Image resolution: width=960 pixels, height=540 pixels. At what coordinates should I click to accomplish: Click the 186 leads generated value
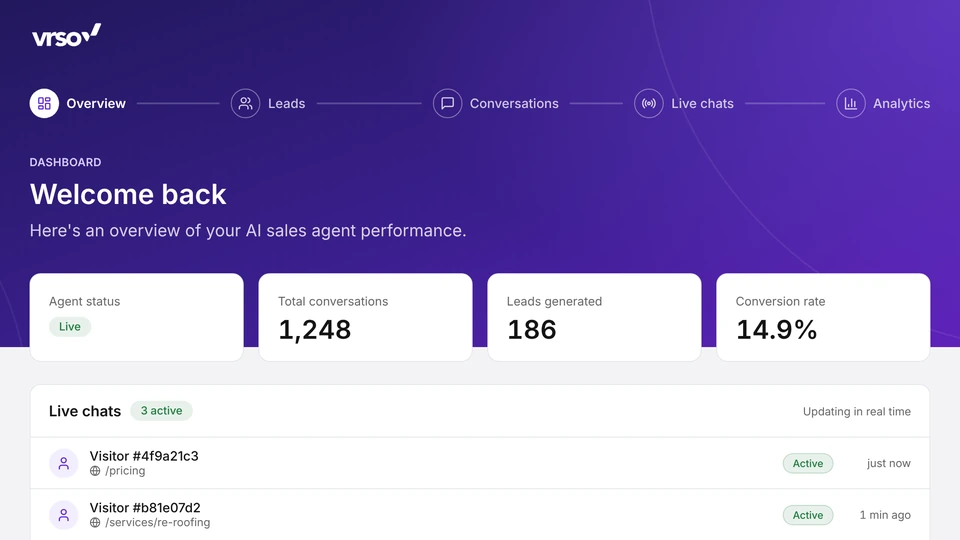coord(531,329)
